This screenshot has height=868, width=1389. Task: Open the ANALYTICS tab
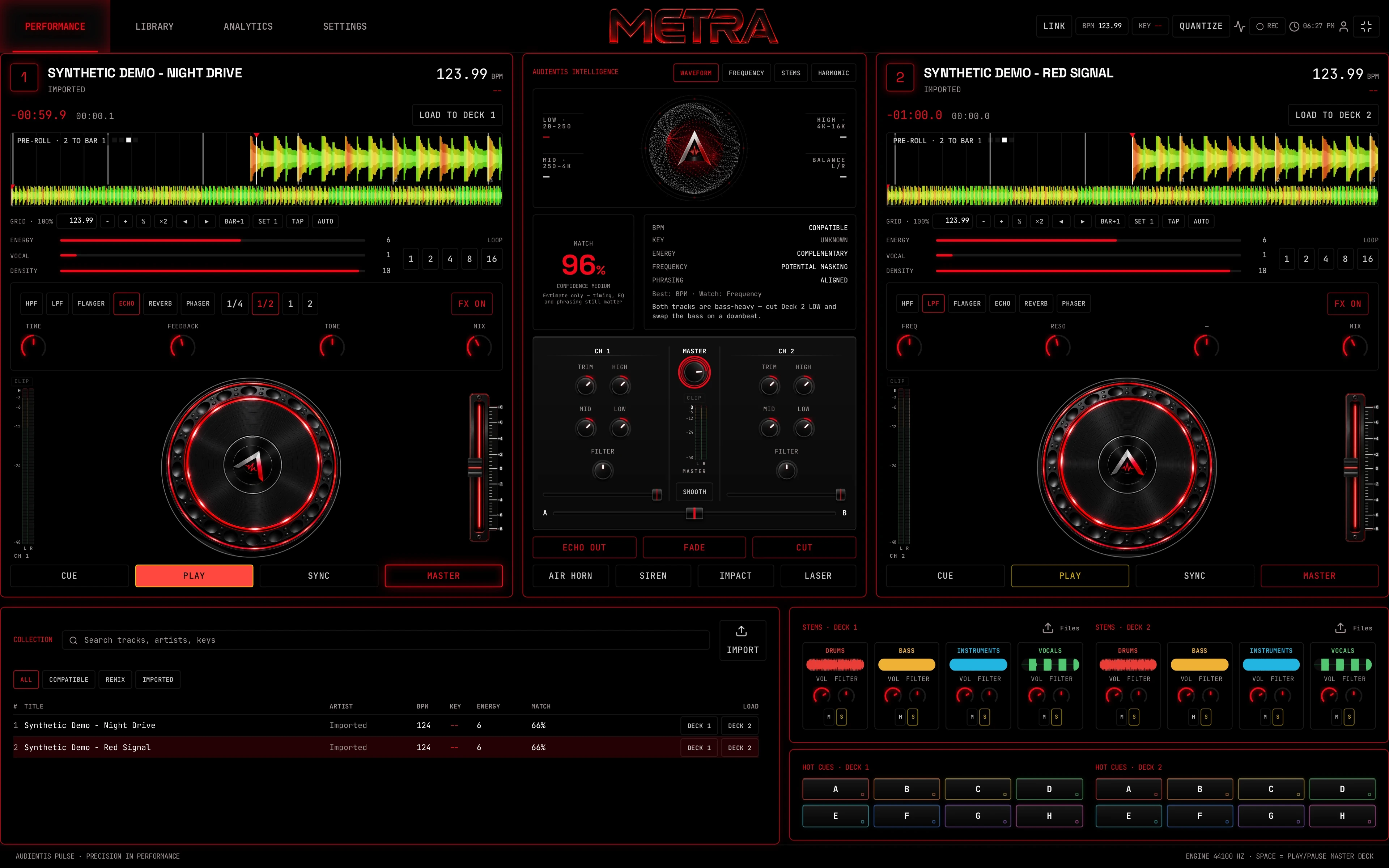[248, 26]
